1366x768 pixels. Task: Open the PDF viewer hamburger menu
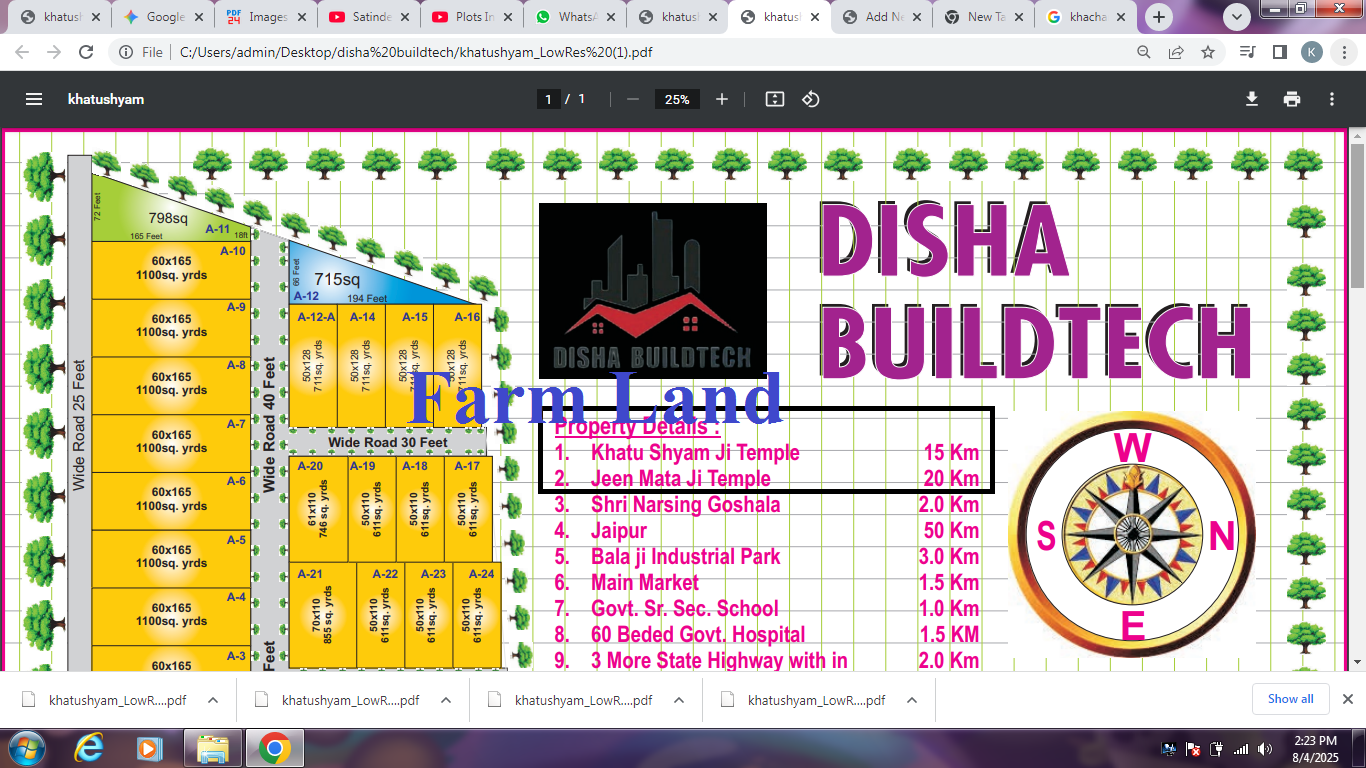(33, 99)
